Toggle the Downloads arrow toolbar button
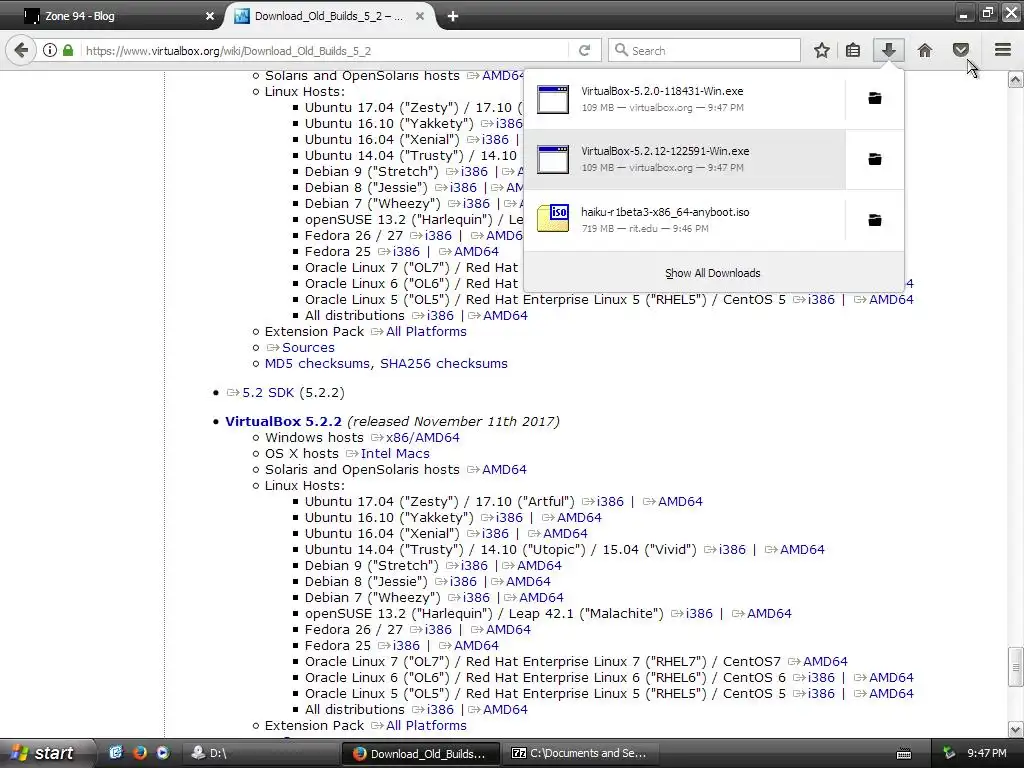This screenshot has height=768, width=1024. (888, 50)
